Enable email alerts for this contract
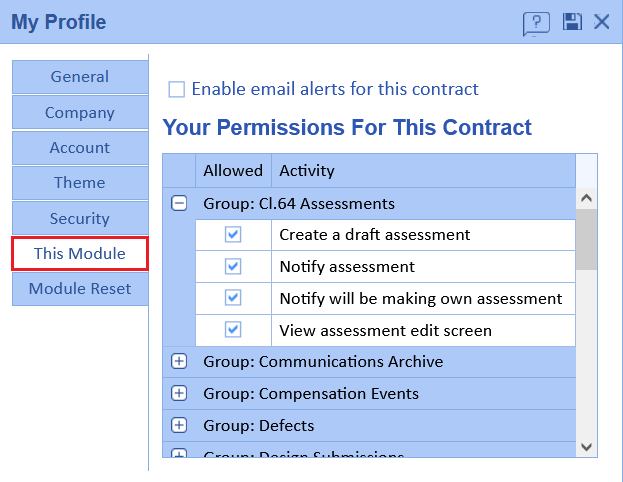 tap(177, 90)
